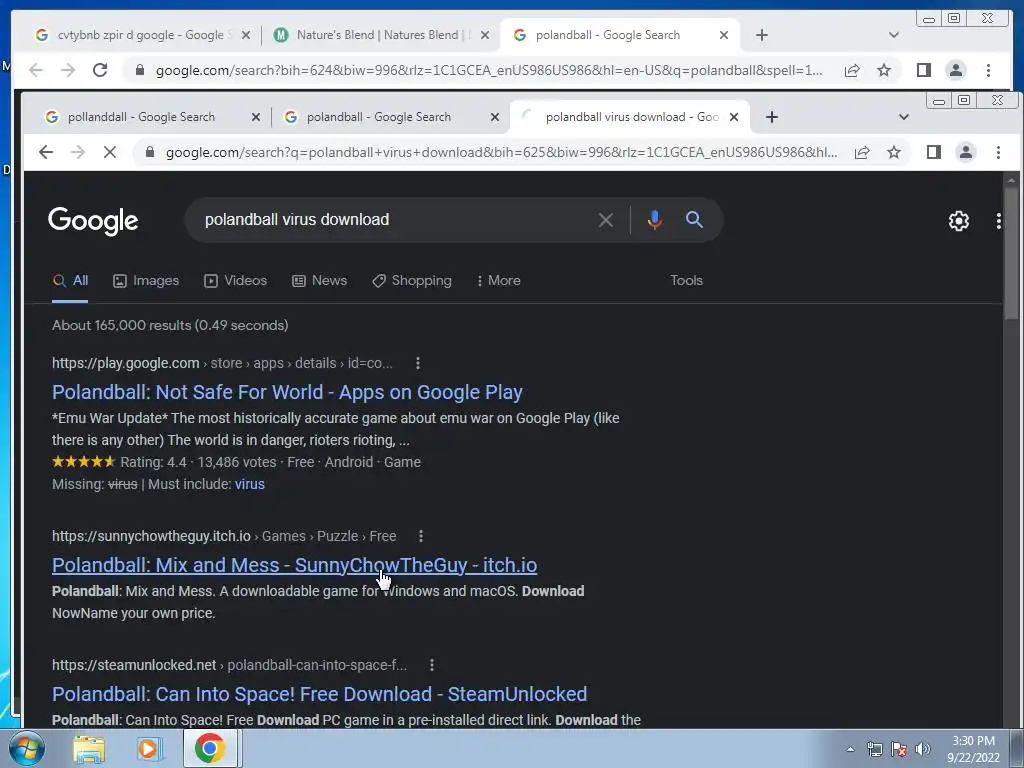
Task: Click the forward arrow in front Chrome window
Action: click(78, 152)
